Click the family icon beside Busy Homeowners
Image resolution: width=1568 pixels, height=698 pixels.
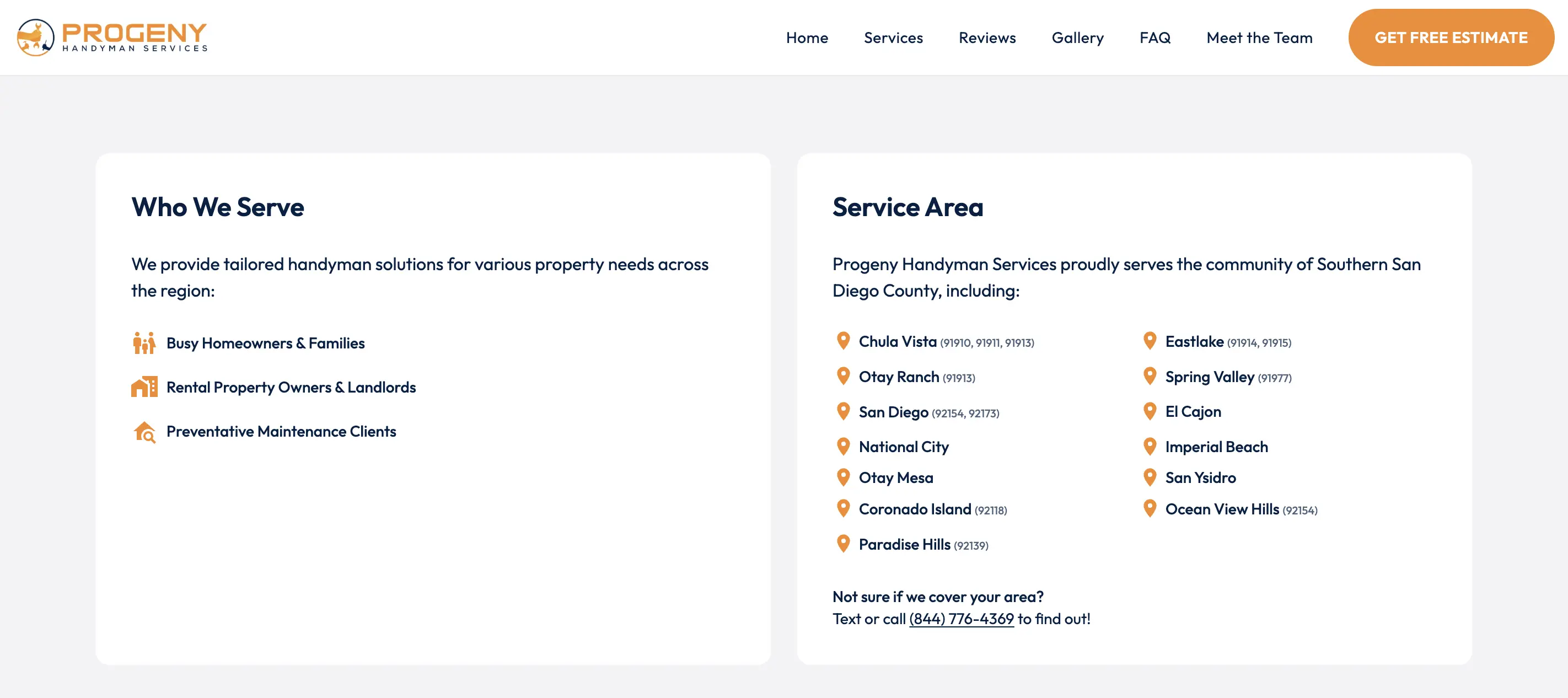144,343
